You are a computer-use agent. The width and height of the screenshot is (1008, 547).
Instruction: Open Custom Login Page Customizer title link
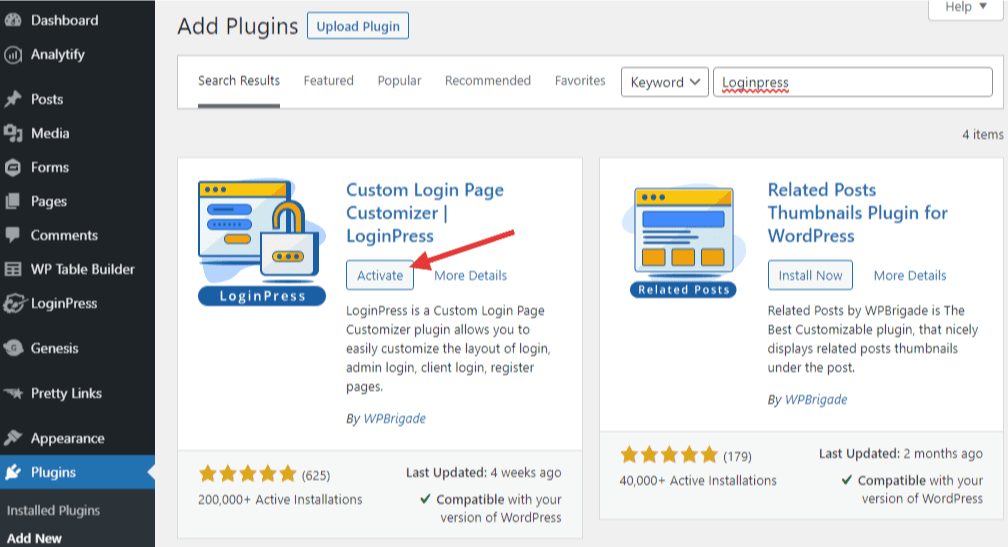click(424, 213)
